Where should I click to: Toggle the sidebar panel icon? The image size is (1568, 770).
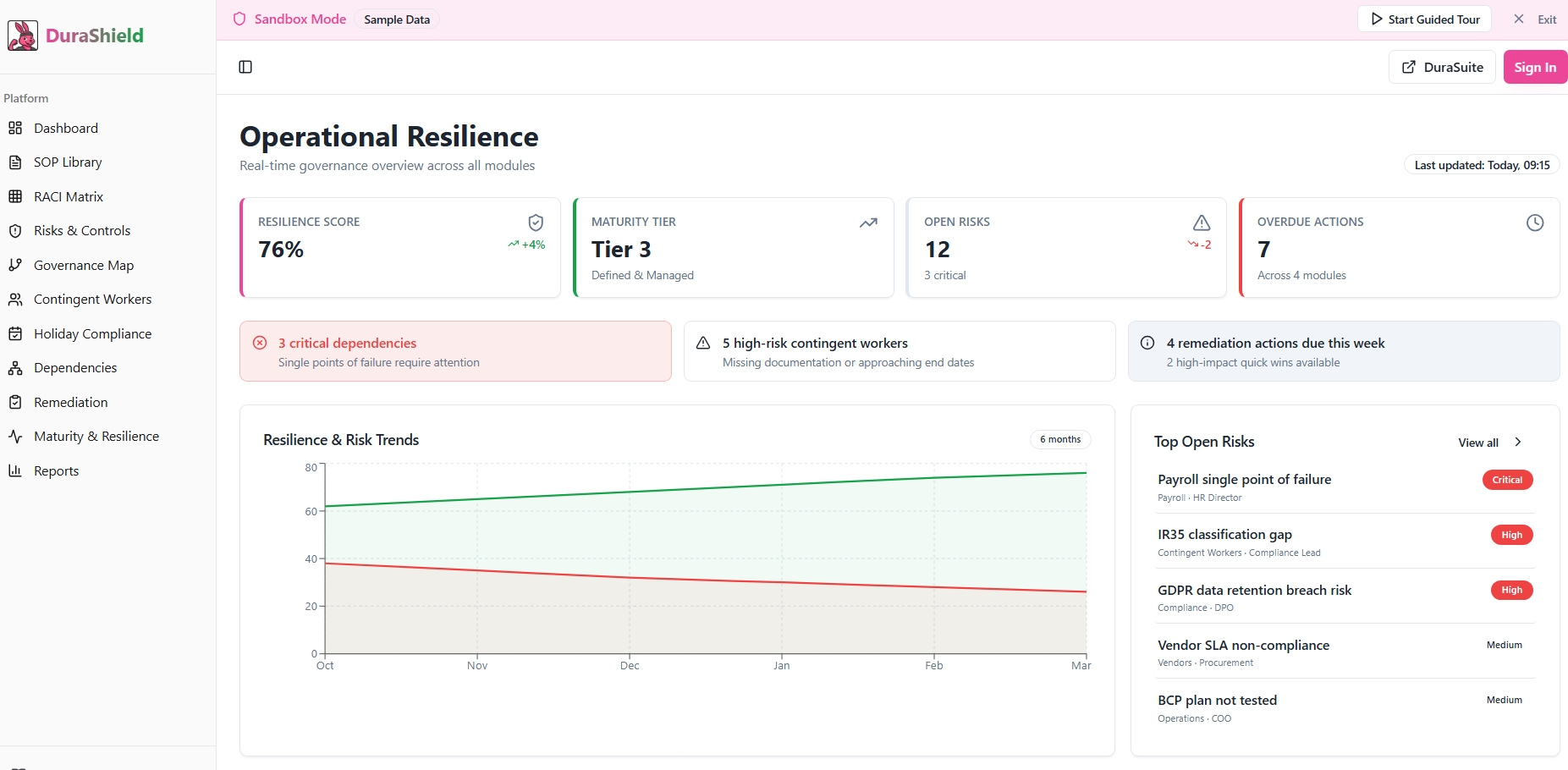[245, 67]
